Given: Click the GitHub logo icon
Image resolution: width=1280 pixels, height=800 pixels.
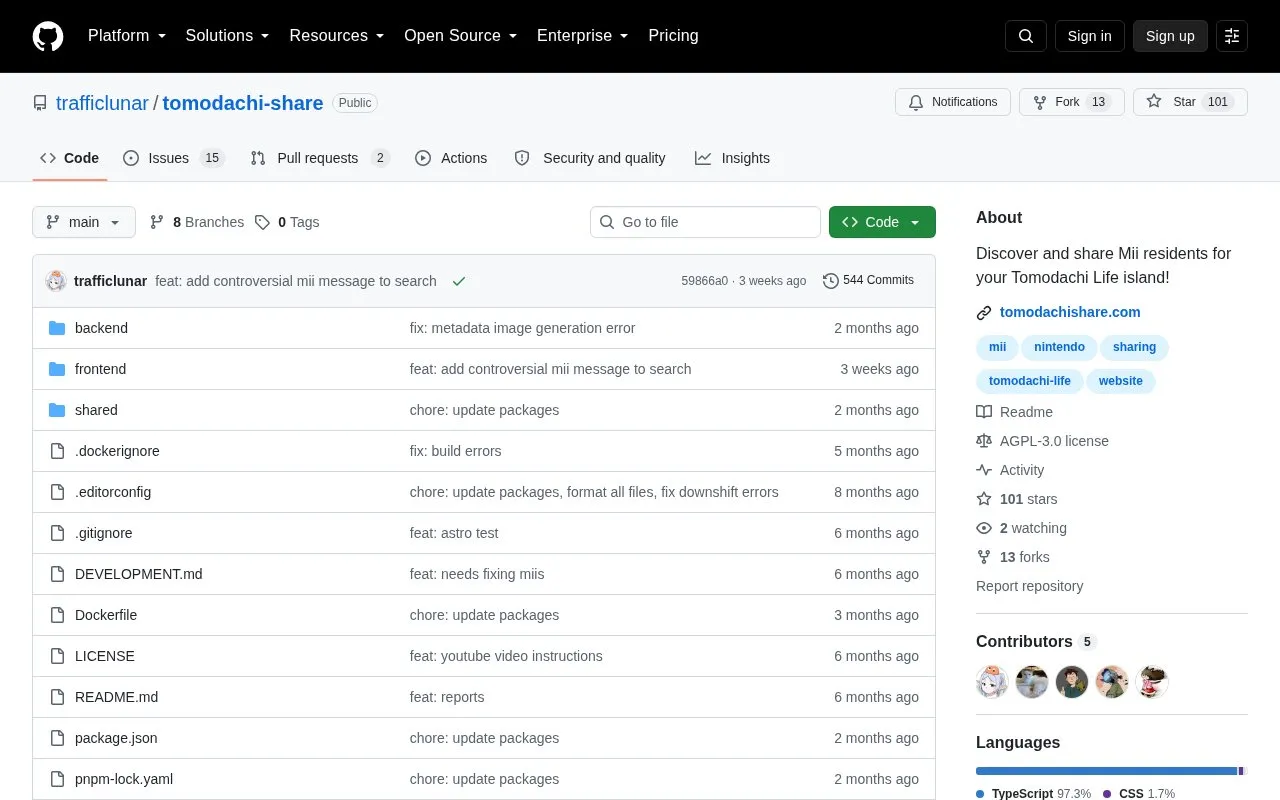Looking at the screenshot, I should coord(48,36).
